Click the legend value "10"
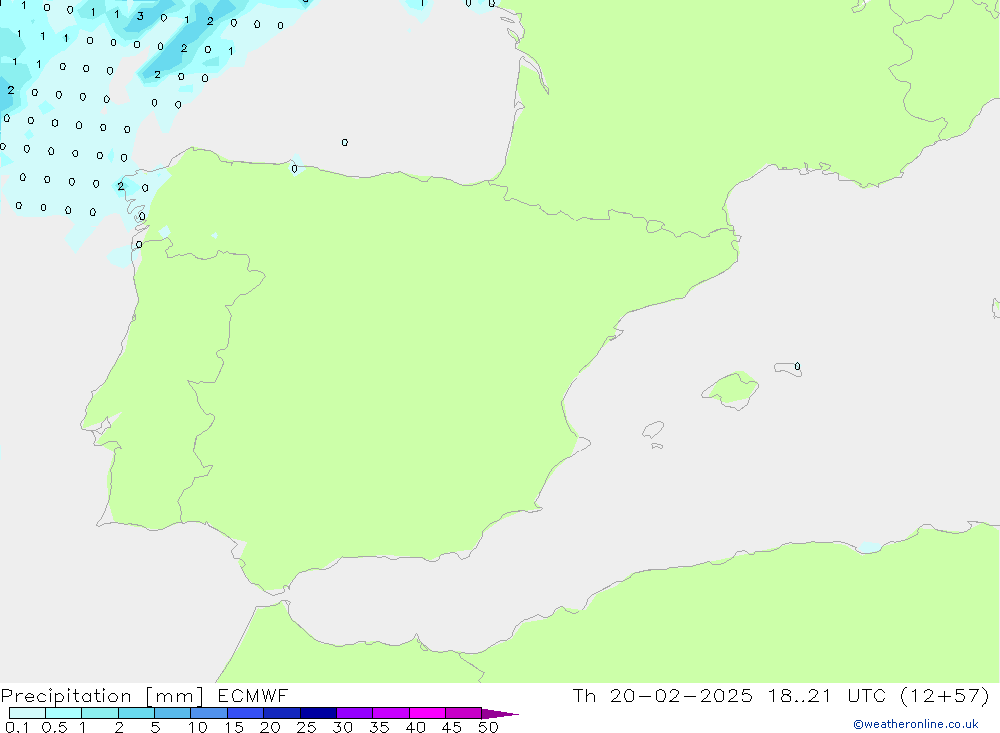1000x733 pixels. coord(198,727)
